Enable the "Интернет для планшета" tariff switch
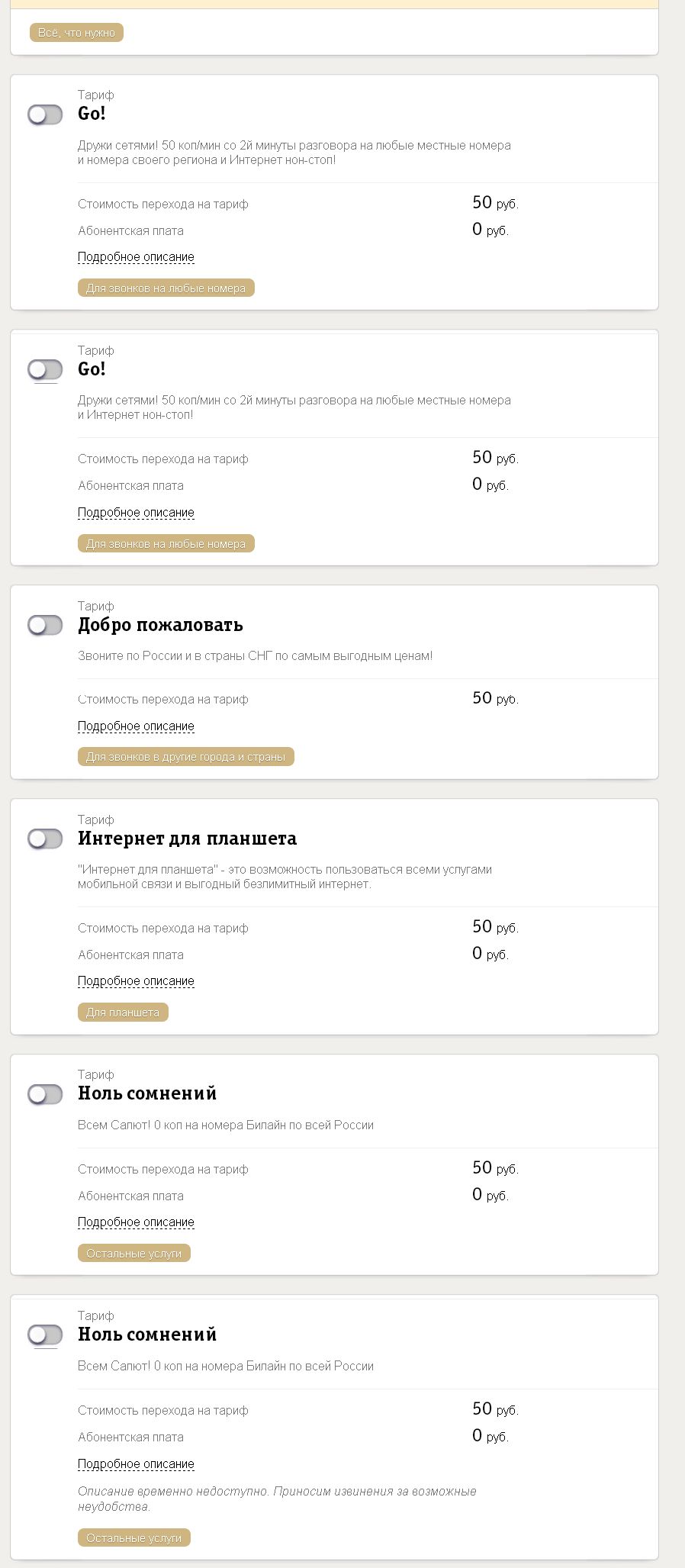 pos(45,839)
